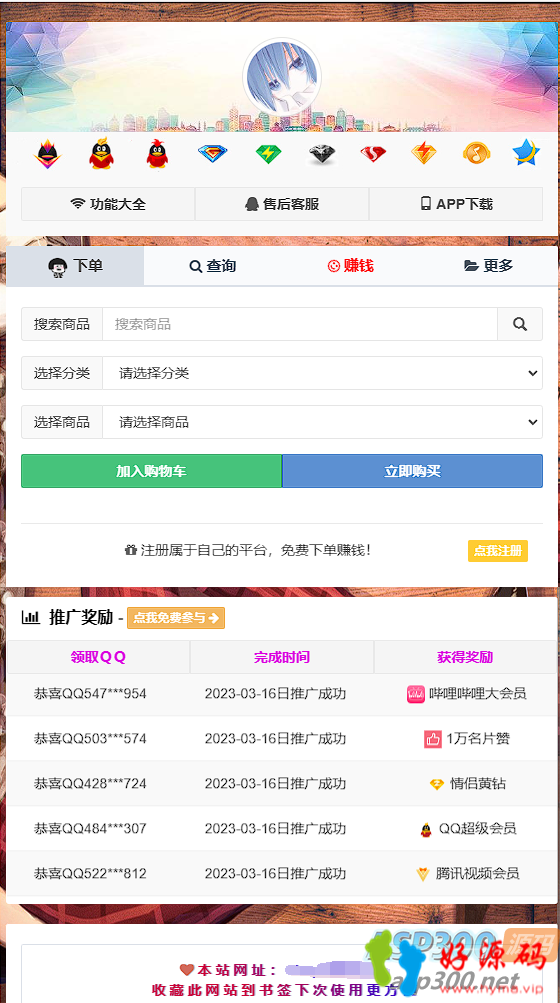Click the orange music note icon

point(476,153)
